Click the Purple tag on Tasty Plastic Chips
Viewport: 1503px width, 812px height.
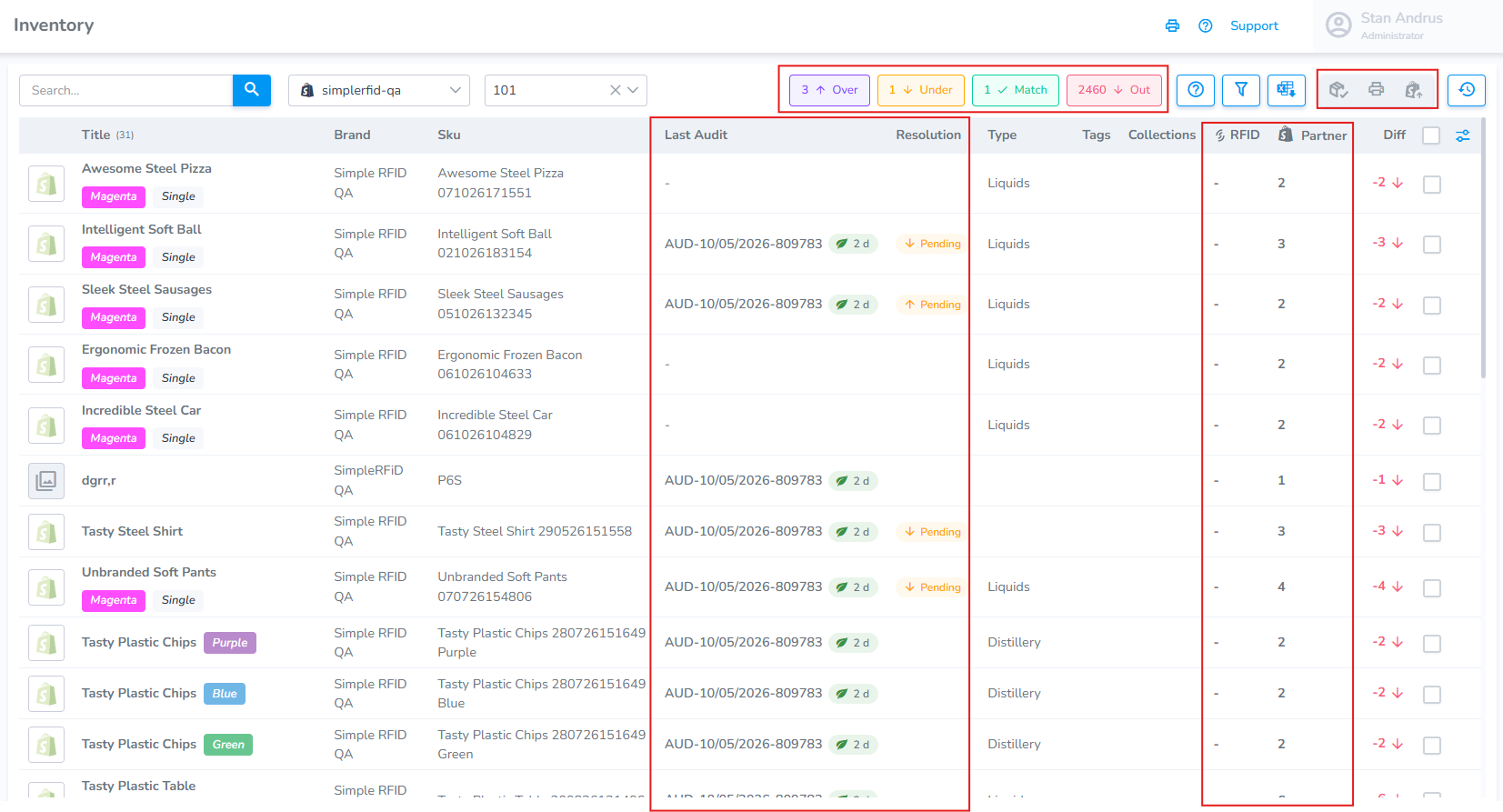coord(230,643)
